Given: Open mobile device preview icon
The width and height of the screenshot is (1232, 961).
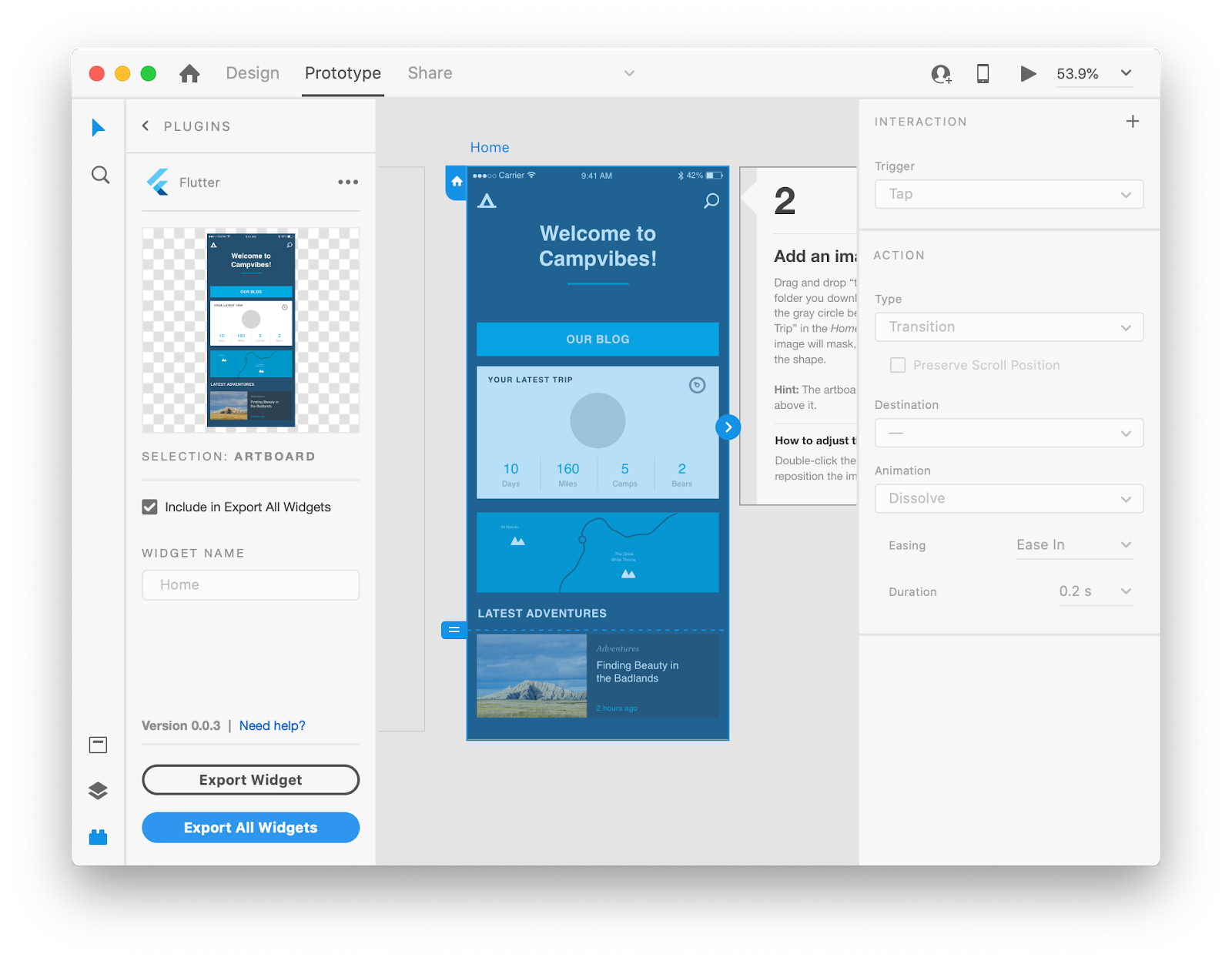Looking at the screenshot, I should (983, 73).
